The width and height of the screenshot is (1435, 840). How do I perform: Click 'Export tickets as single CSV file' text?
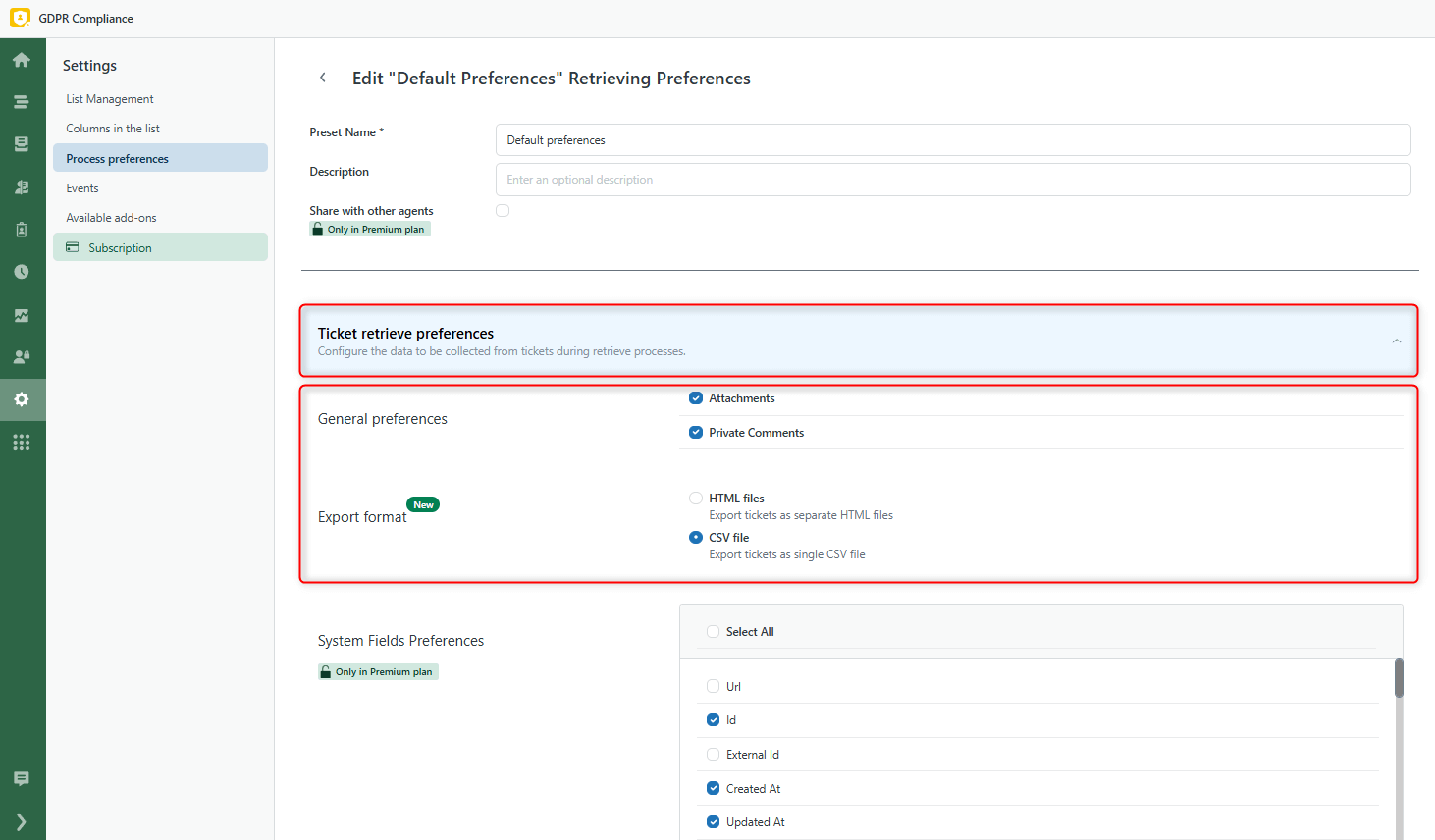[787, 554]
